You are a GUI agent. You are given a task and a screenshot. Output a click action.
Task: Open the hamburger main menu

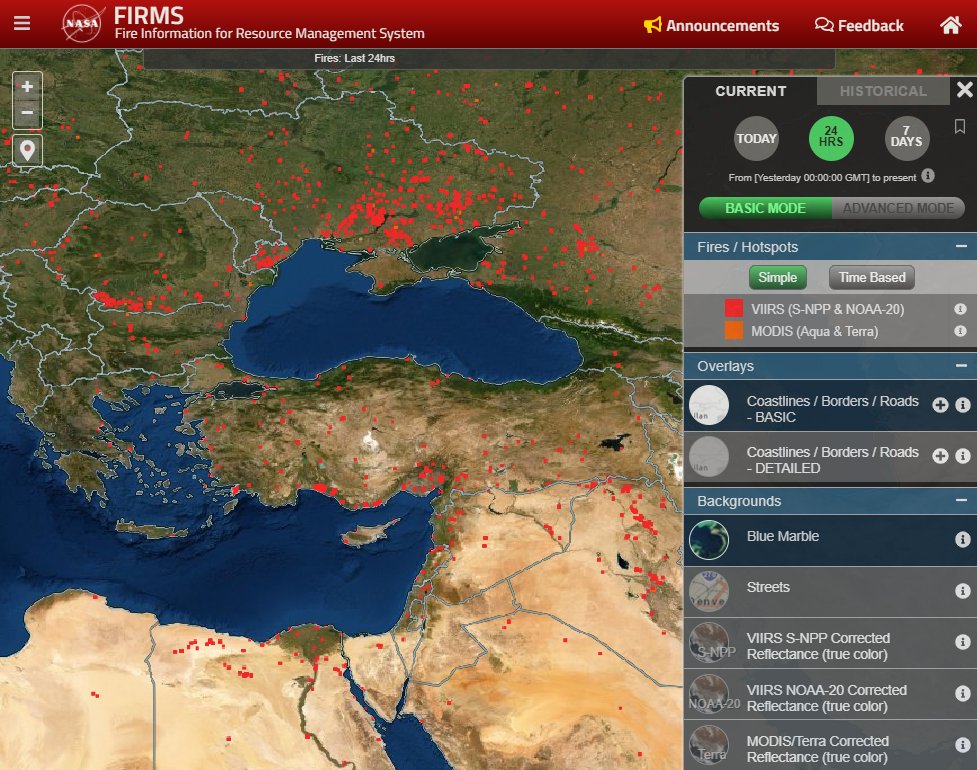22,24
